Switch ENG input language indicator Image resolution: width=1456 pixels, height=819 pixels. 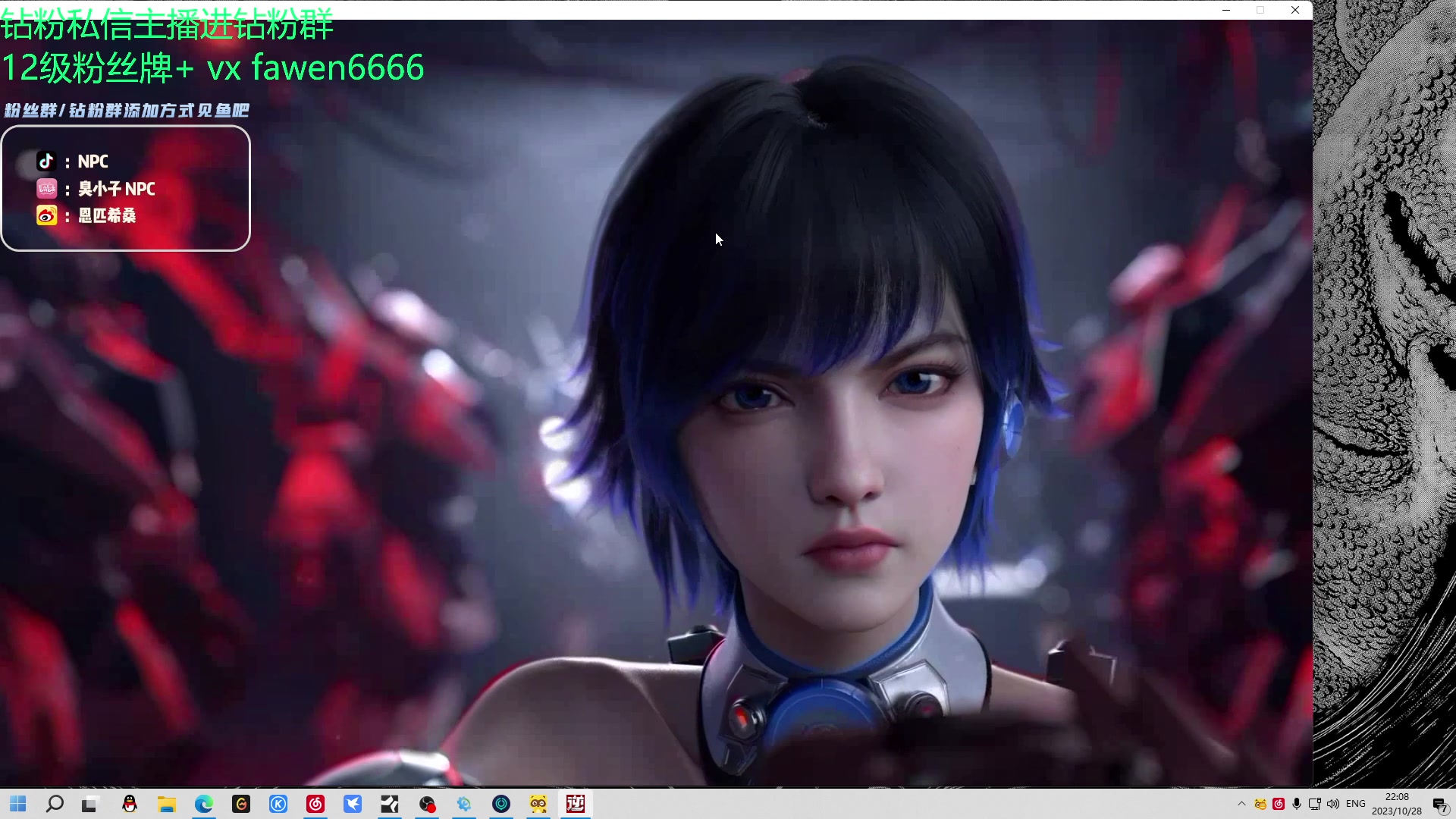(x=1356, y=804)
